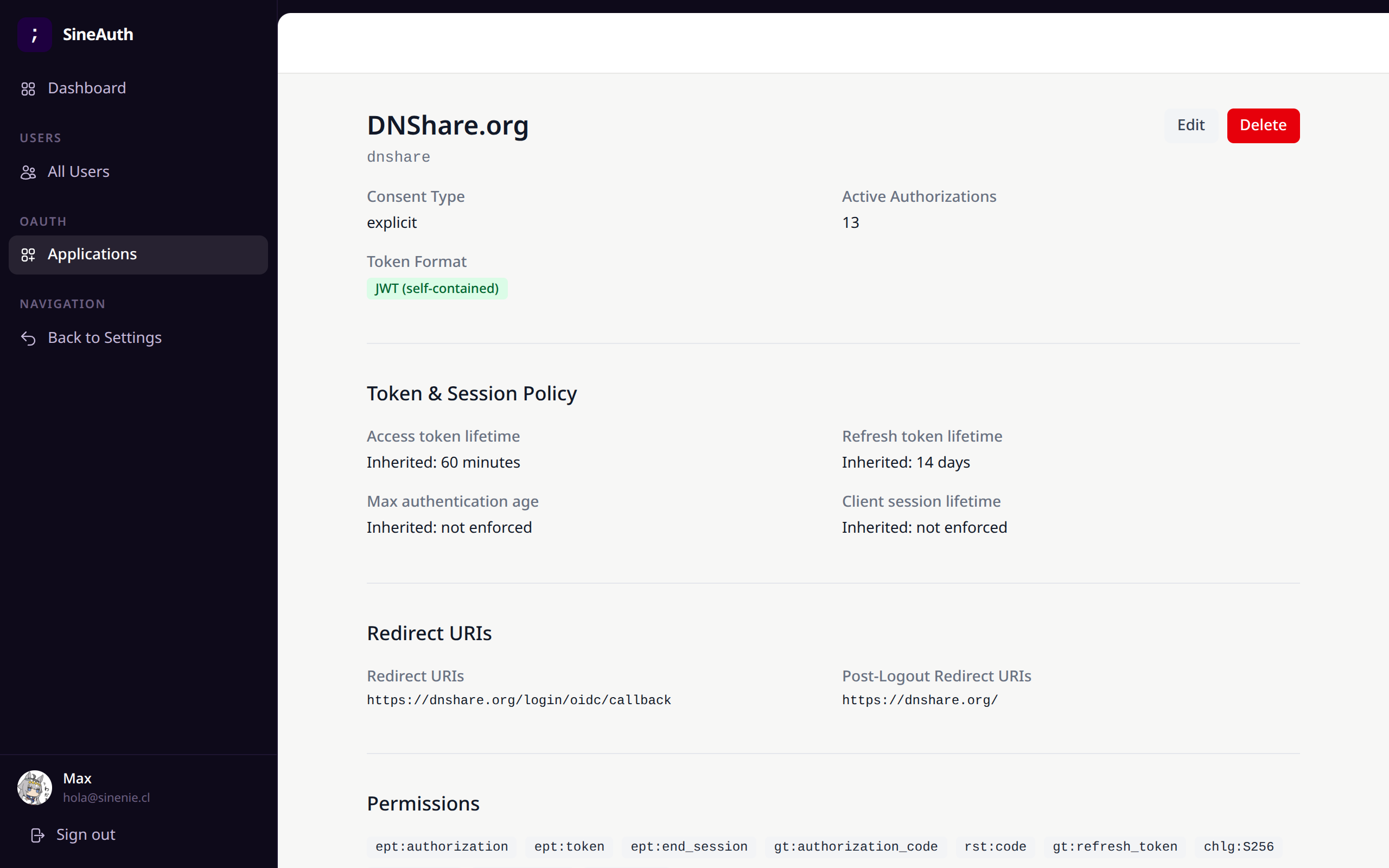Click Max's avatar picture

tap(34, 788)
